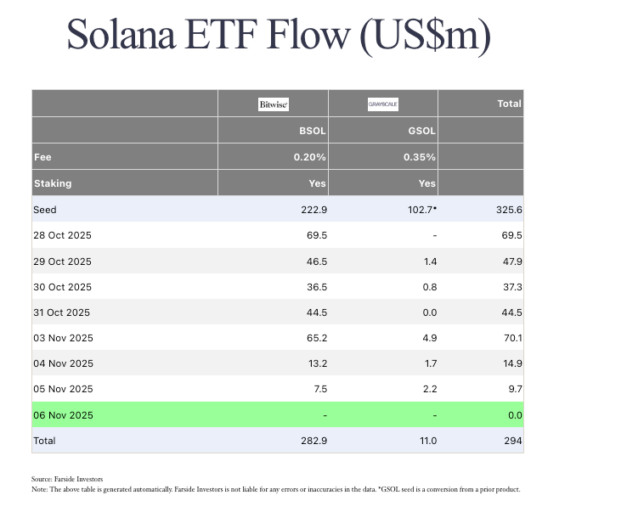The height and width of the screenshot is (512, 627).
Task: Select the Staking row label
Action: (52, 183)
